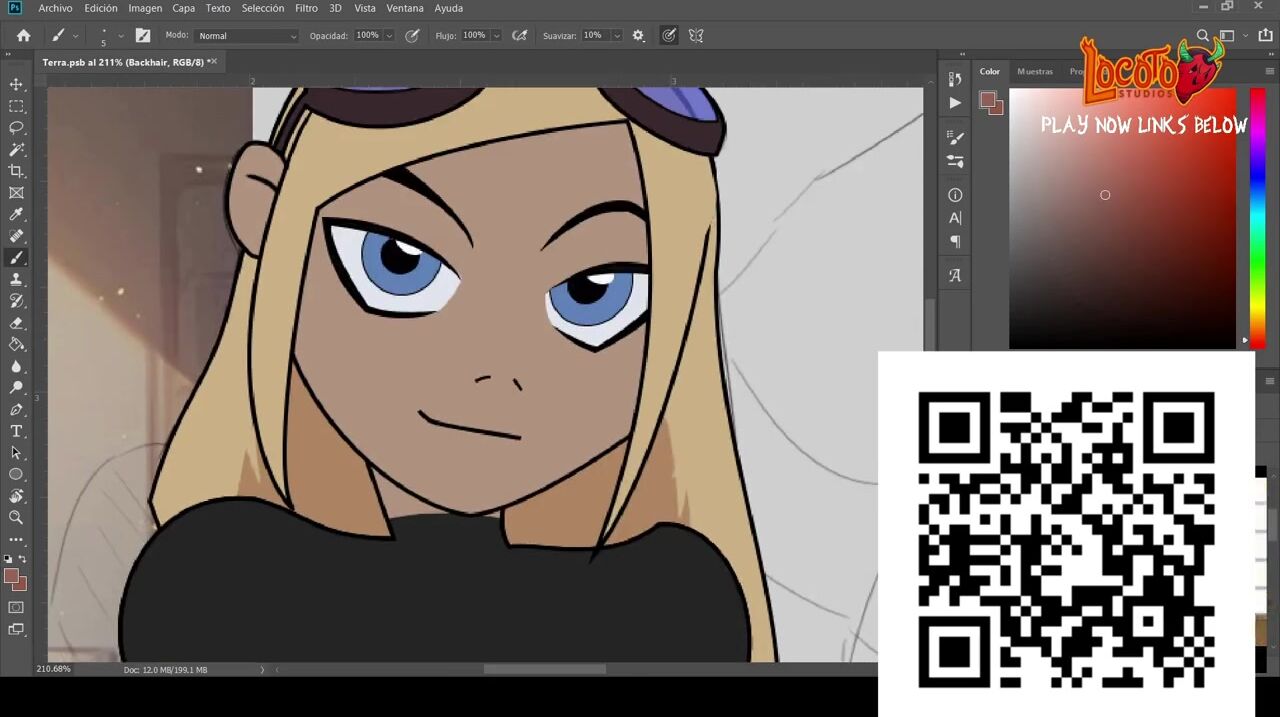
Task: Open the Imagen menu
Action: coord(145,8)
